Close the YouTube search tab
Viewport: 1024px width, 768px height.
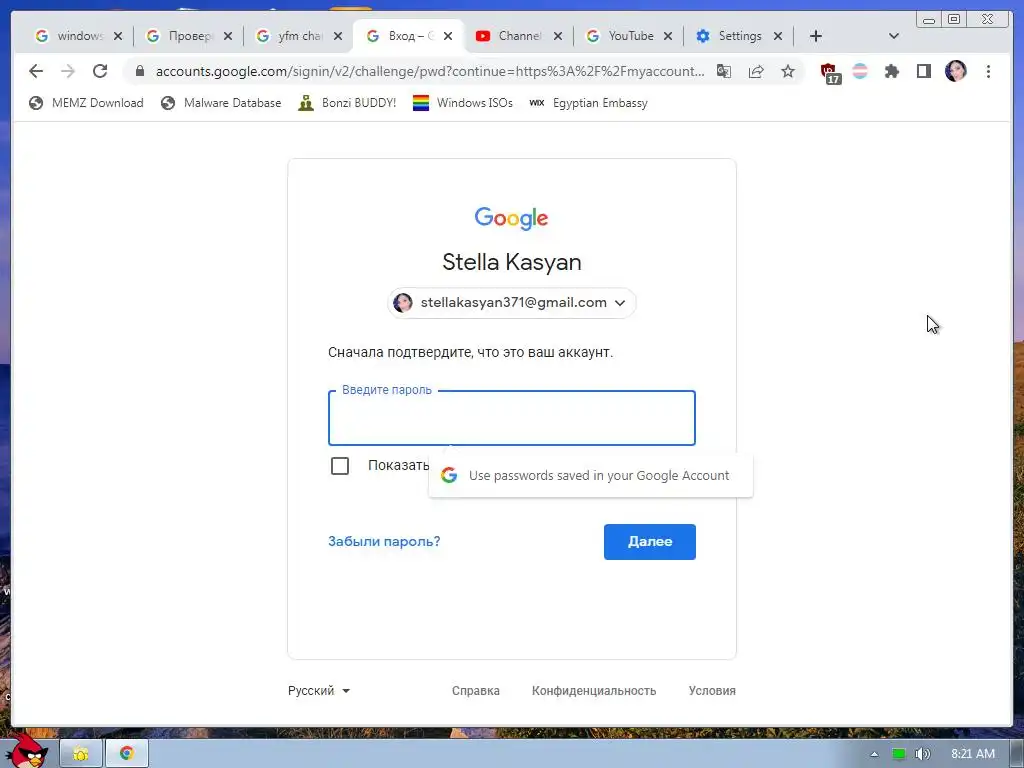(667, 36)
